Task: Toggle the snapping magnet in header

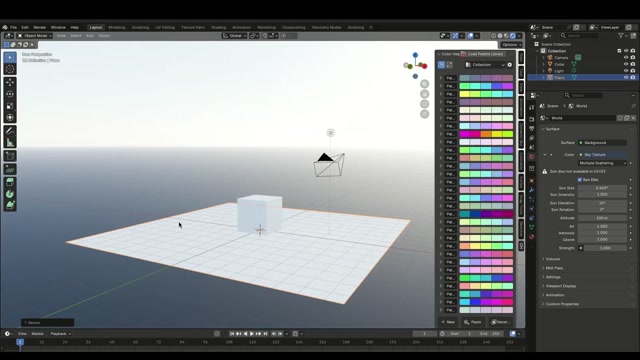Action: (265, 36)
